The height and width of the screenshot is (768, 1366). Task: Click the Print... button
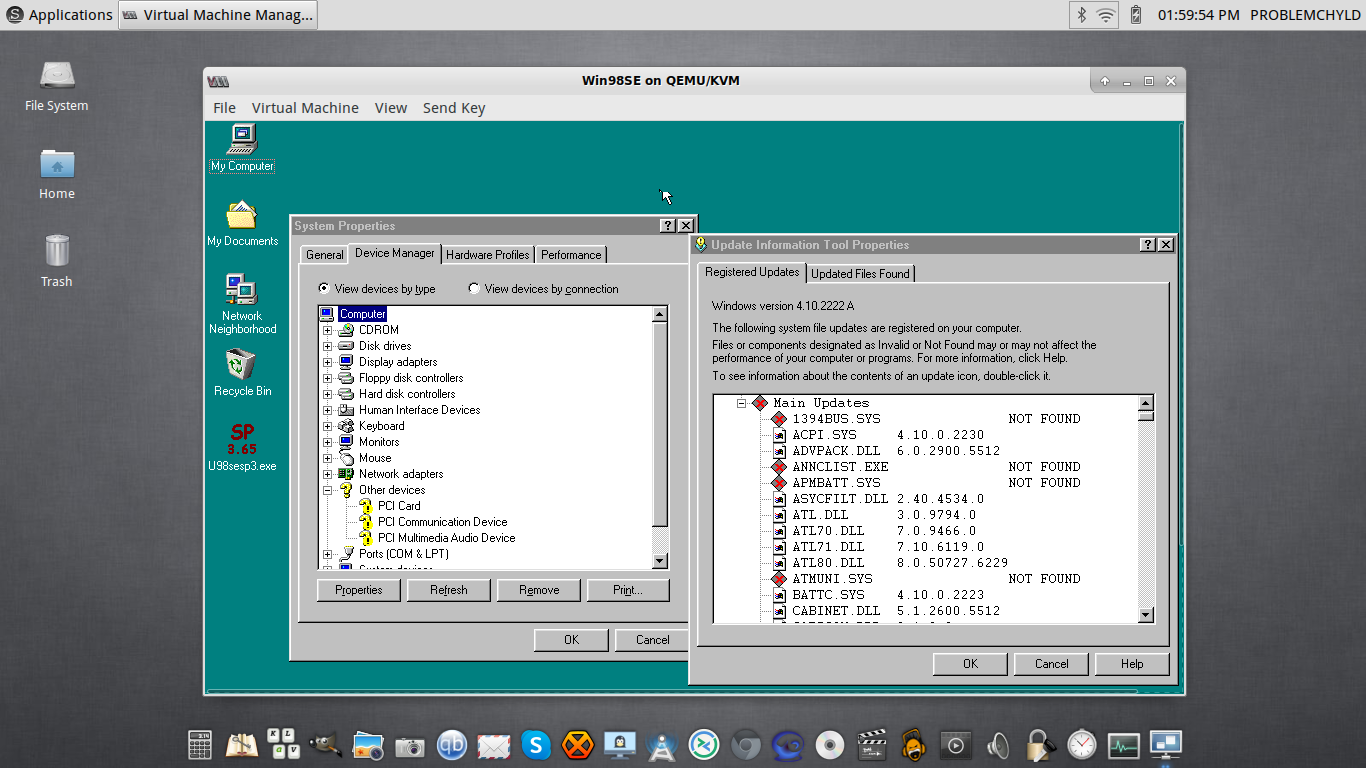tap(628, 590)
